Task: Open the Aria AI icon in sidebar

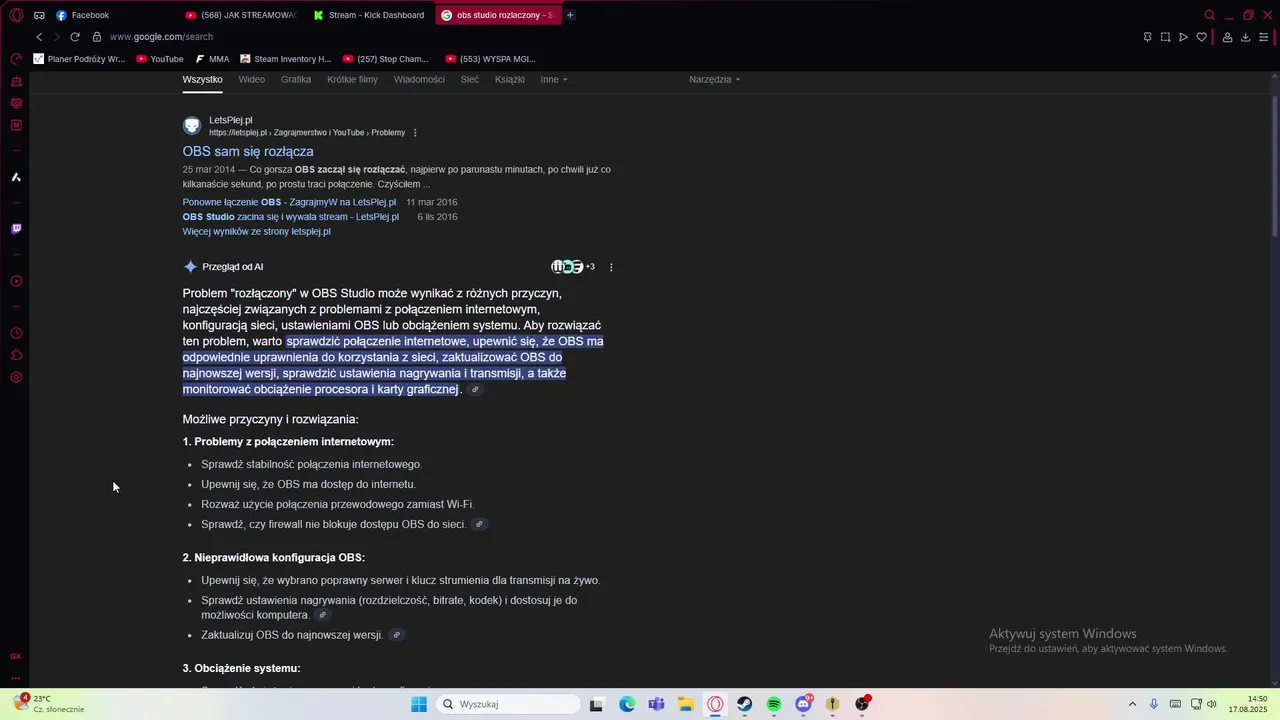Action: (x=16, y=177)
